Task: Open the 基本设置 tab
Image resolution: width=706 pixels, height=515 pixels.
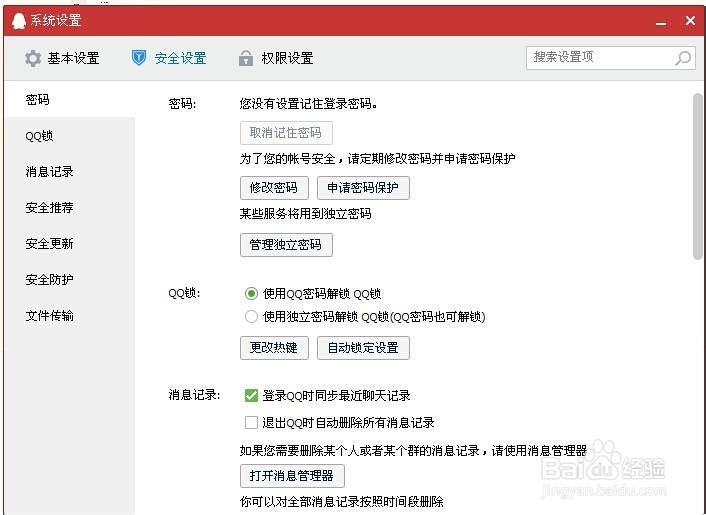Action: pyautogui.click(x=62, y=59)
